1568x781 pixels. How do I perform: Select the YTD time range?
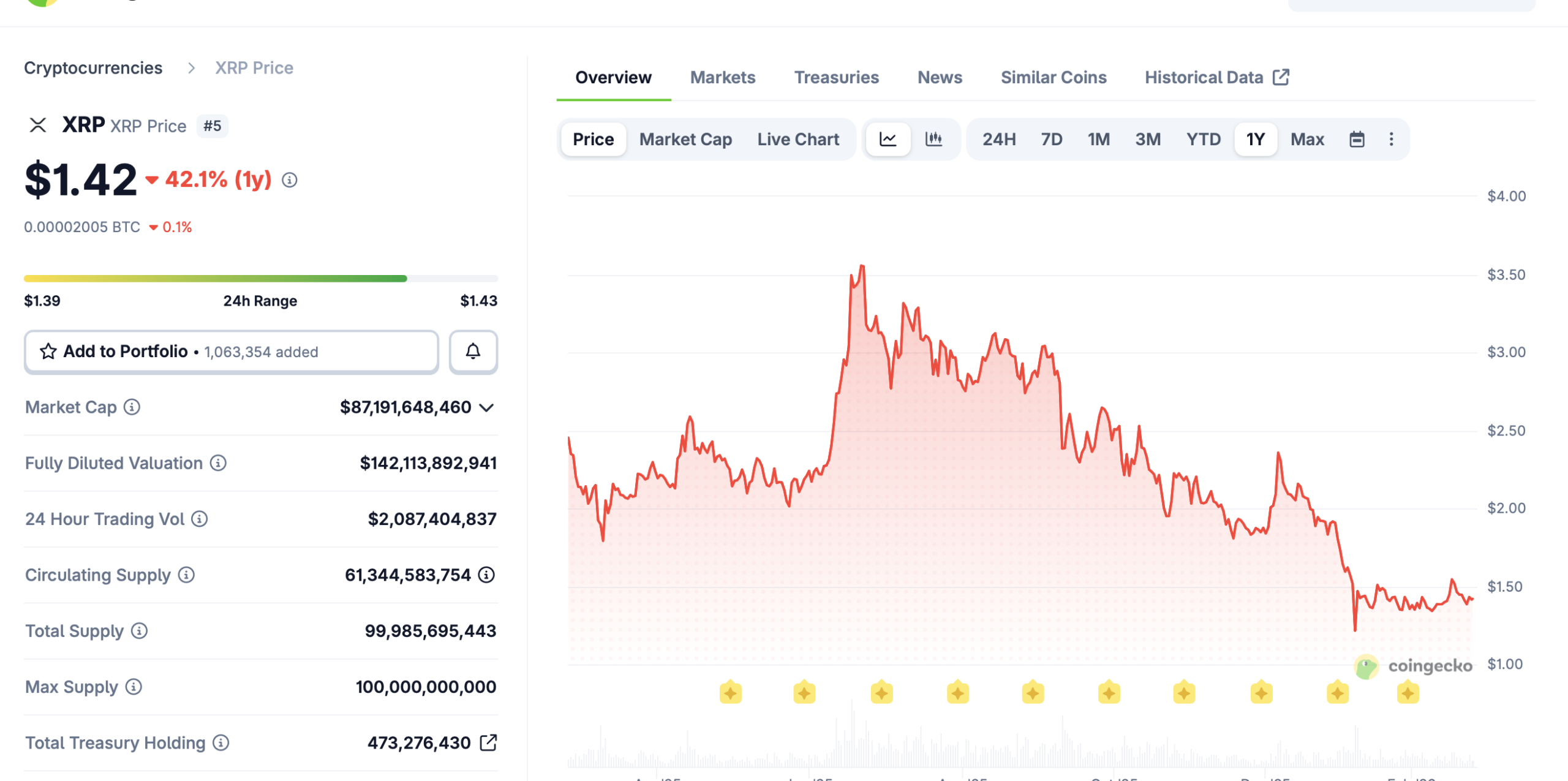[1202, 139]
